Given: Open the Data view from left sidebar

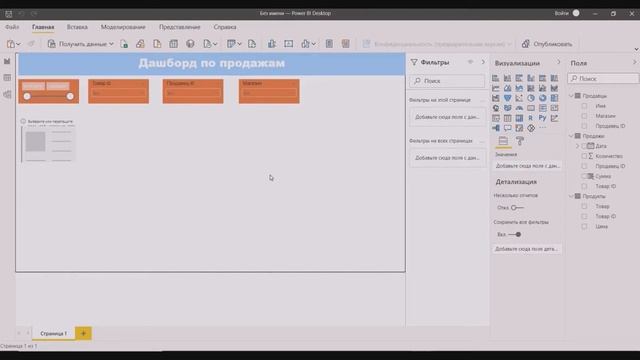Looking at the screenshot, I should click(x=7, y=78).
